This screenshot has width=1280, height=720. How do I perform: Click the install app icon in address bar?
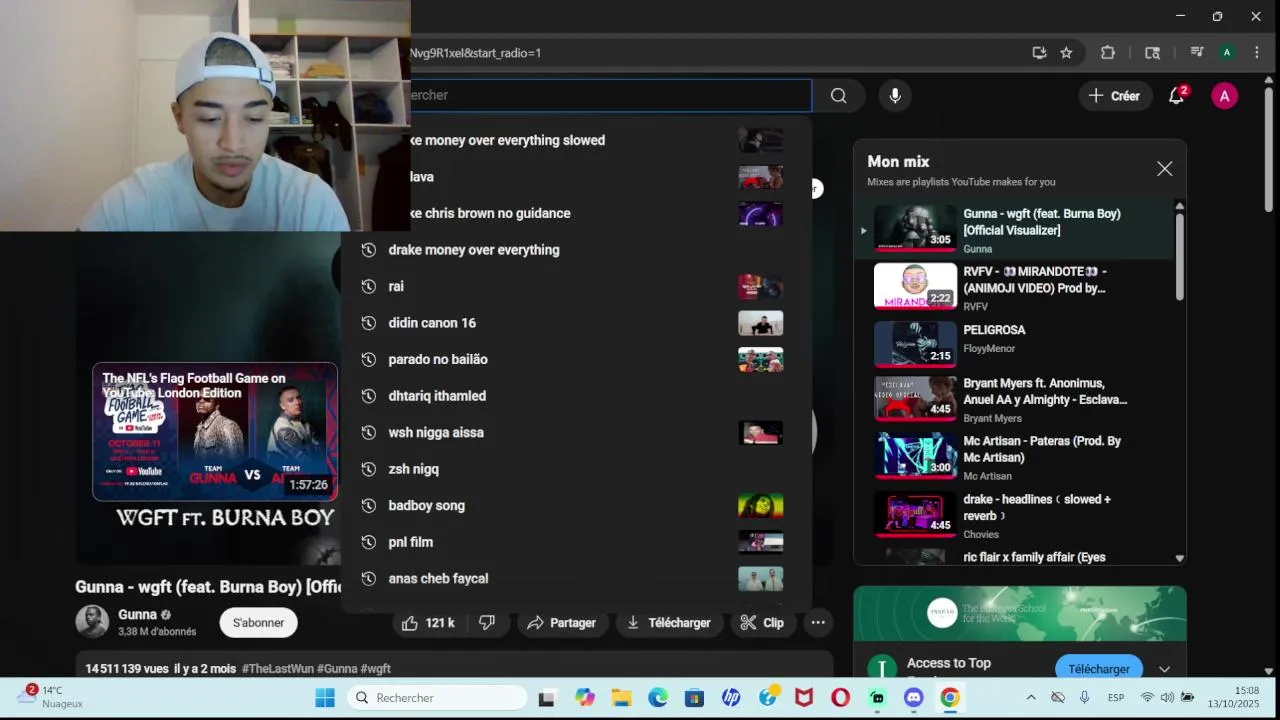click(x=1039, y=53)
